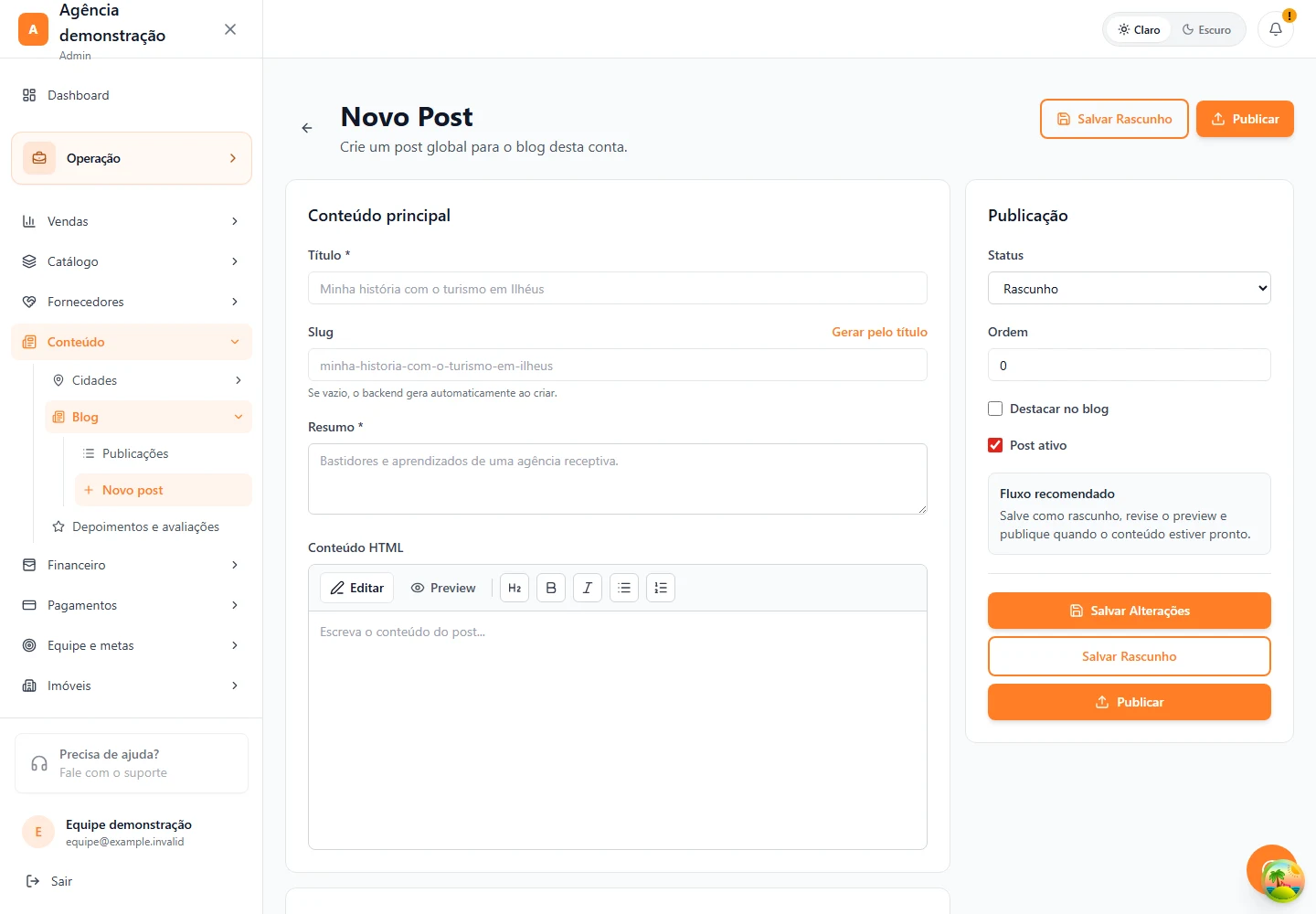Viewport: 1316px width, 914px height.
Task: Click the notification bell icon
Action: (1276, 29)
